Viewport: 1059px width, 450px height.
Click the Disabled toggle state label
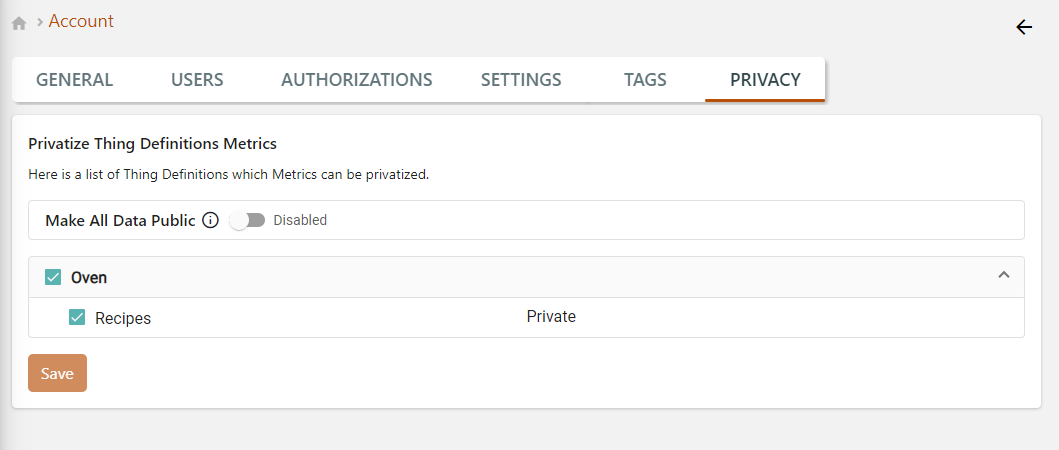tap(300, 220)
